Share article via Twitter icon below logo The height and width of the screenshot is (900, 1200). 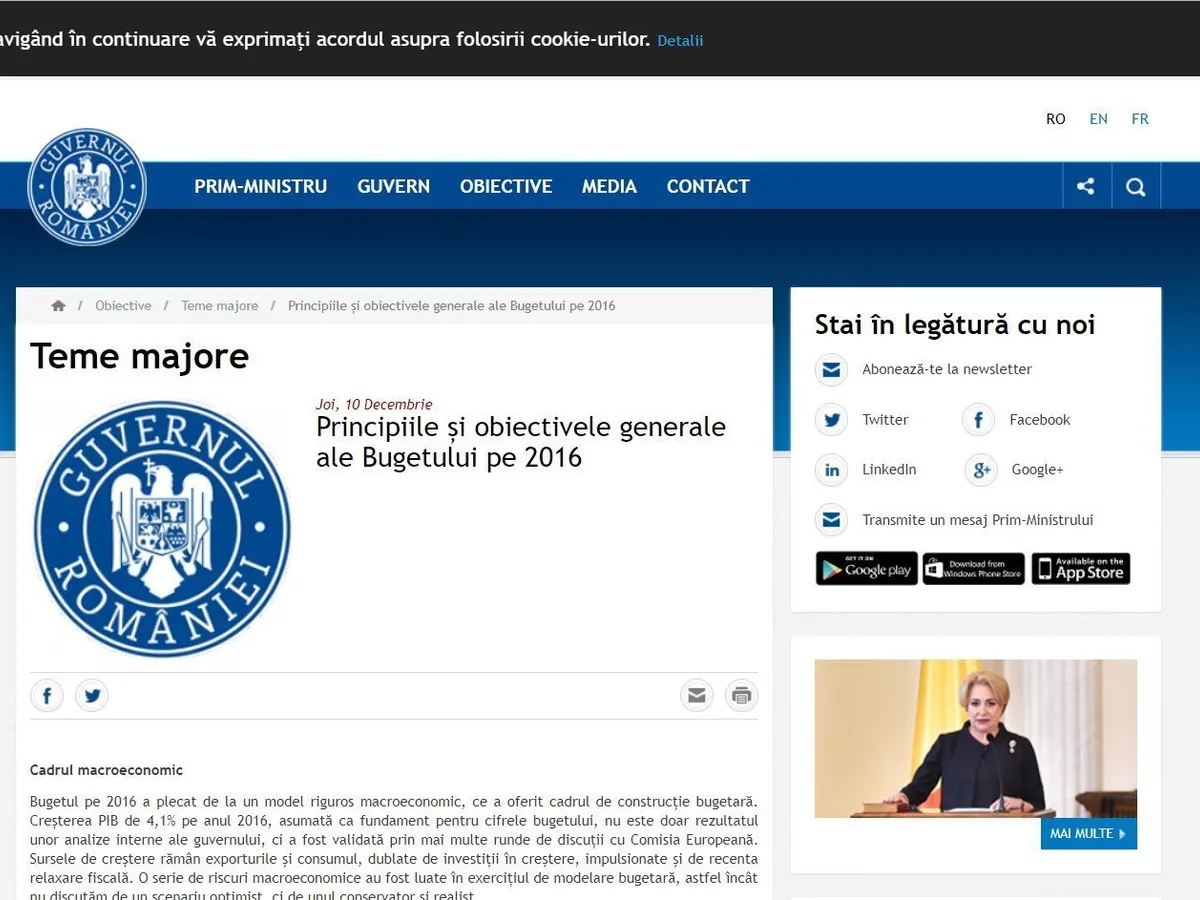tap(92, 696)
